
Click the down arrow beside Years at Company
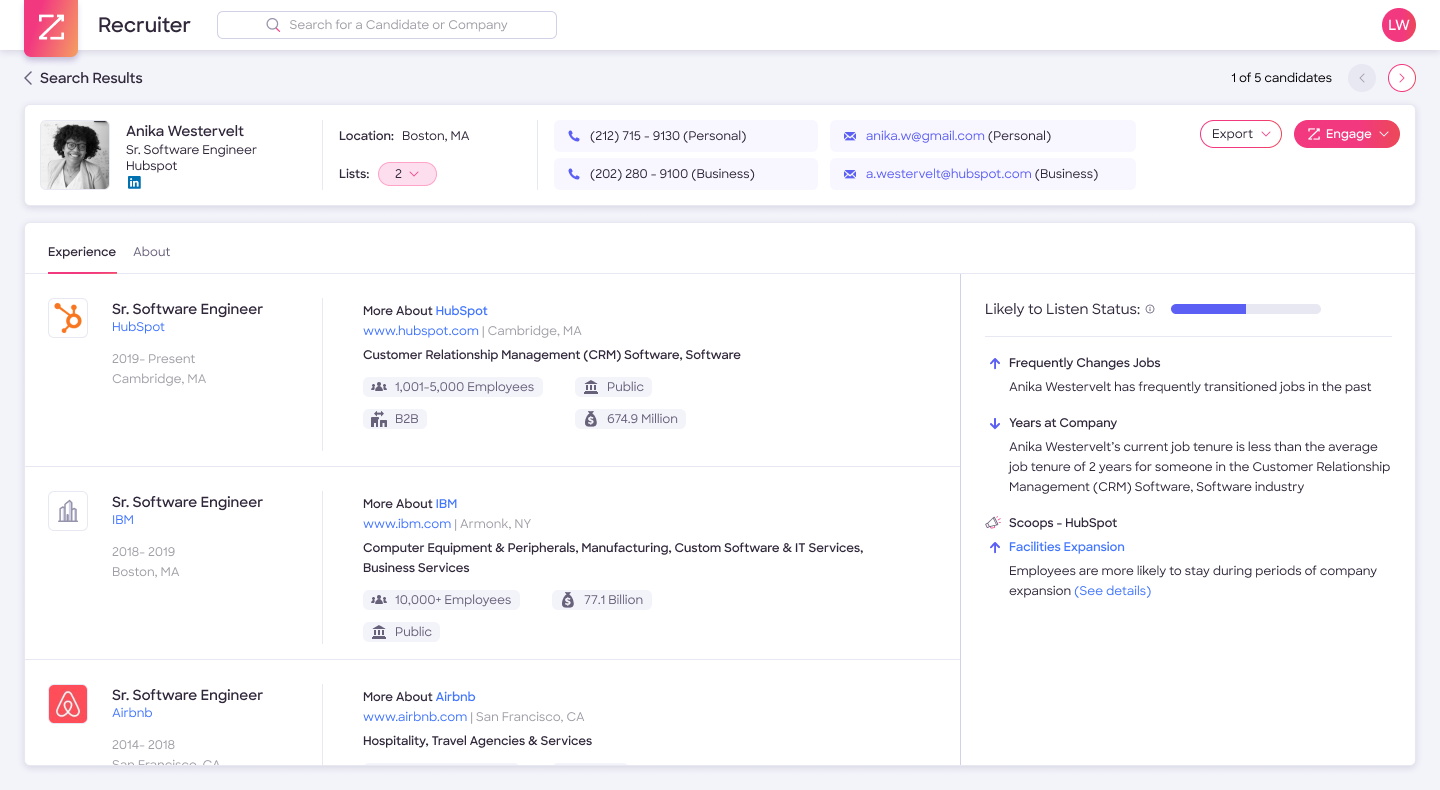994,423
